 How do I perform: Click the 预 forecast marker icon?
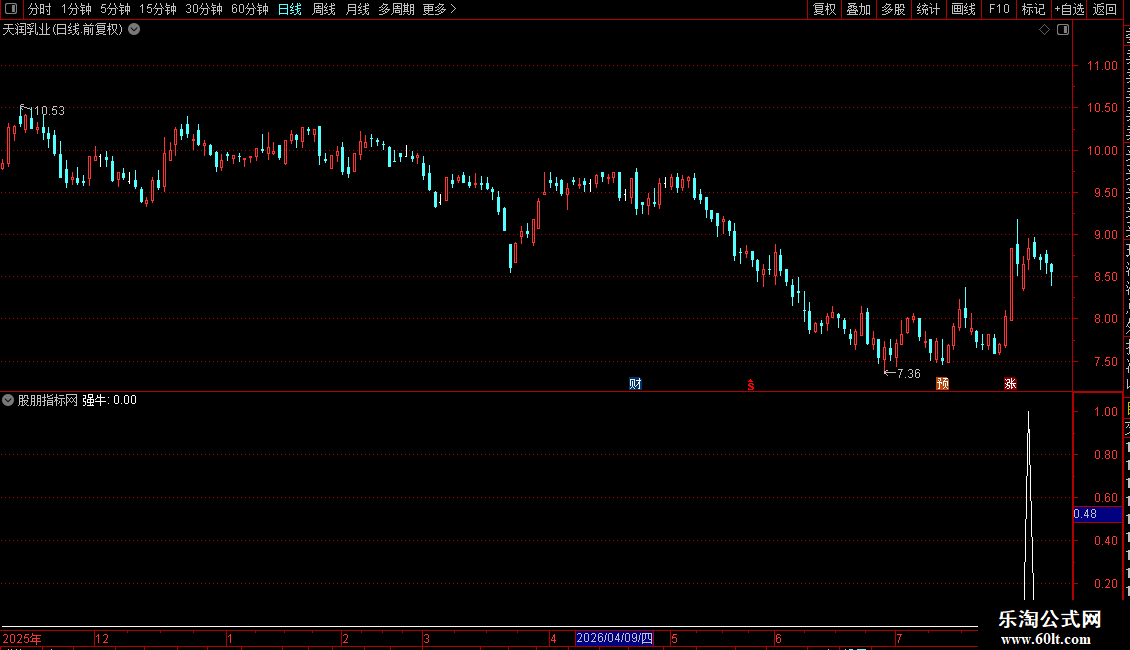tap(943, 383)
